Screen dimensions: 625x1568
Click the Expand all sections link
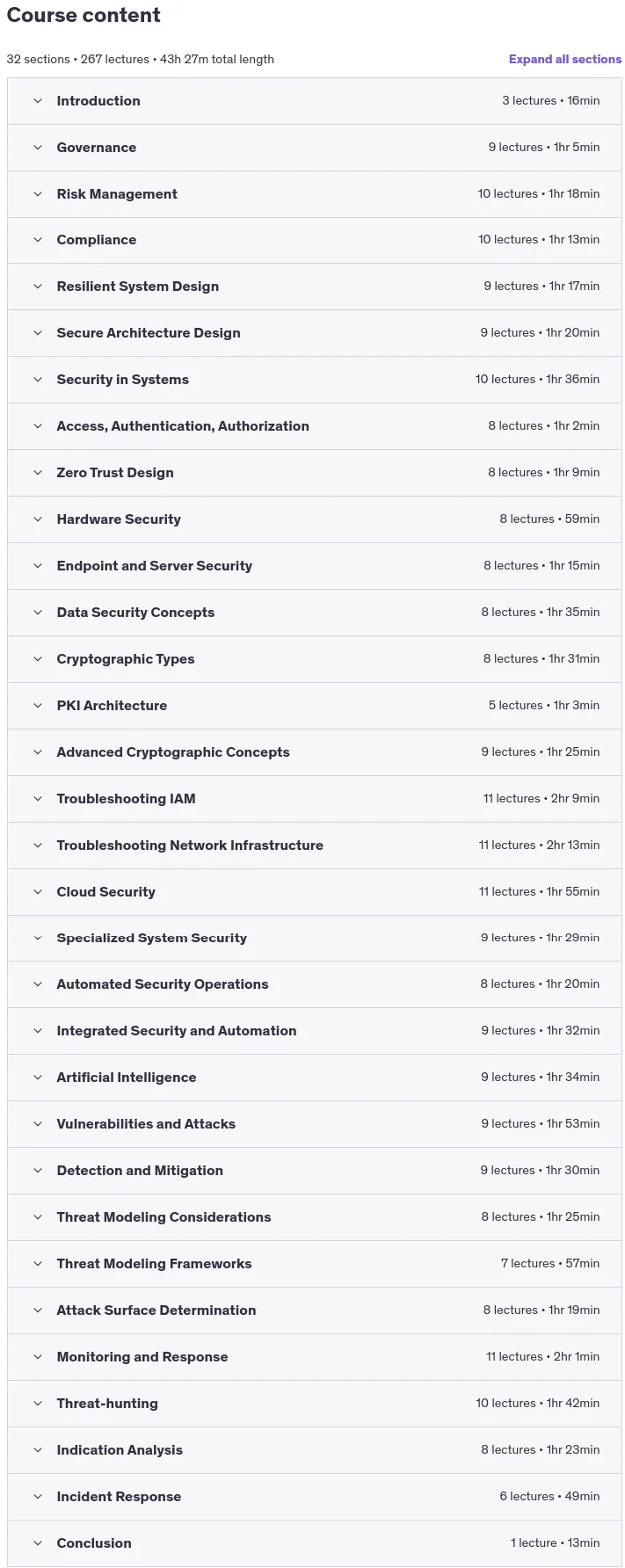tap(565, 59)
